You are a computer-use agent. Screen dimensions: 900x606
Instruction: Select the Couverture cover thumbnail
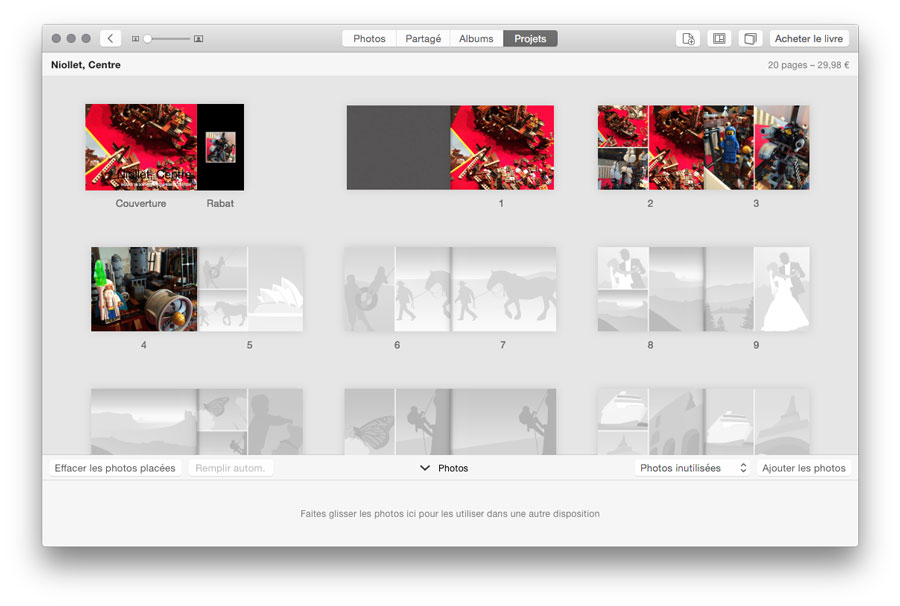click(x=141, y=147)
